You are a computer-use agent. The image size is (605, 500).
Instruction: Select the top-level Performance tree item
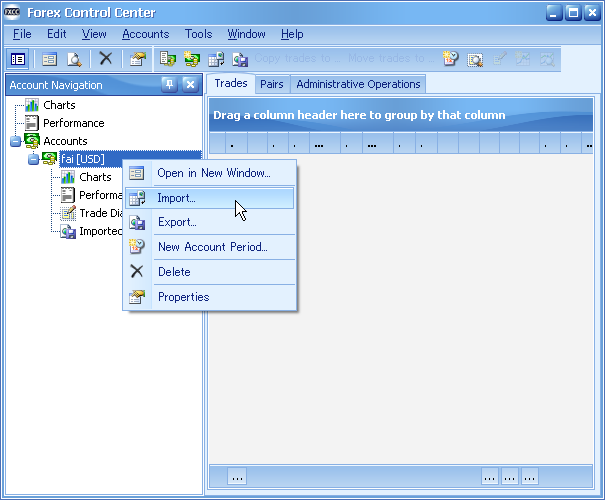click(x=74, y=123)
